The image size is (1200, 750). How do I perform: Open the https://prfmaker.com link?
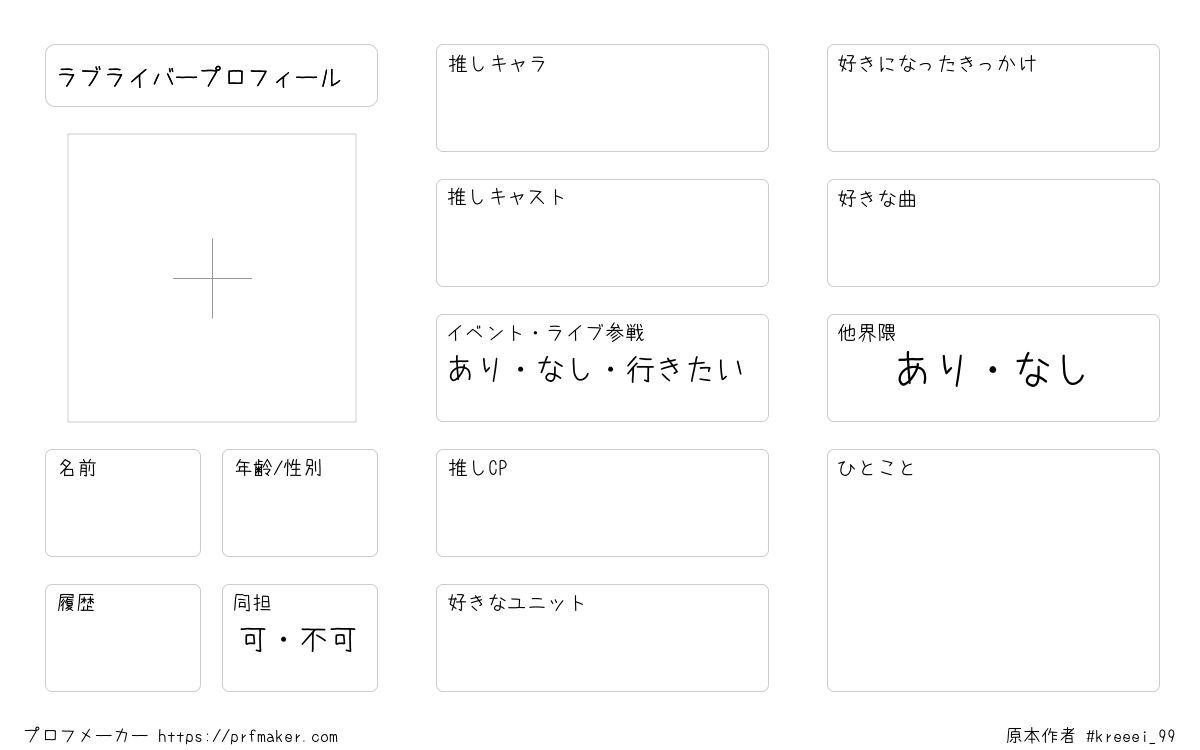coord(248,737)
